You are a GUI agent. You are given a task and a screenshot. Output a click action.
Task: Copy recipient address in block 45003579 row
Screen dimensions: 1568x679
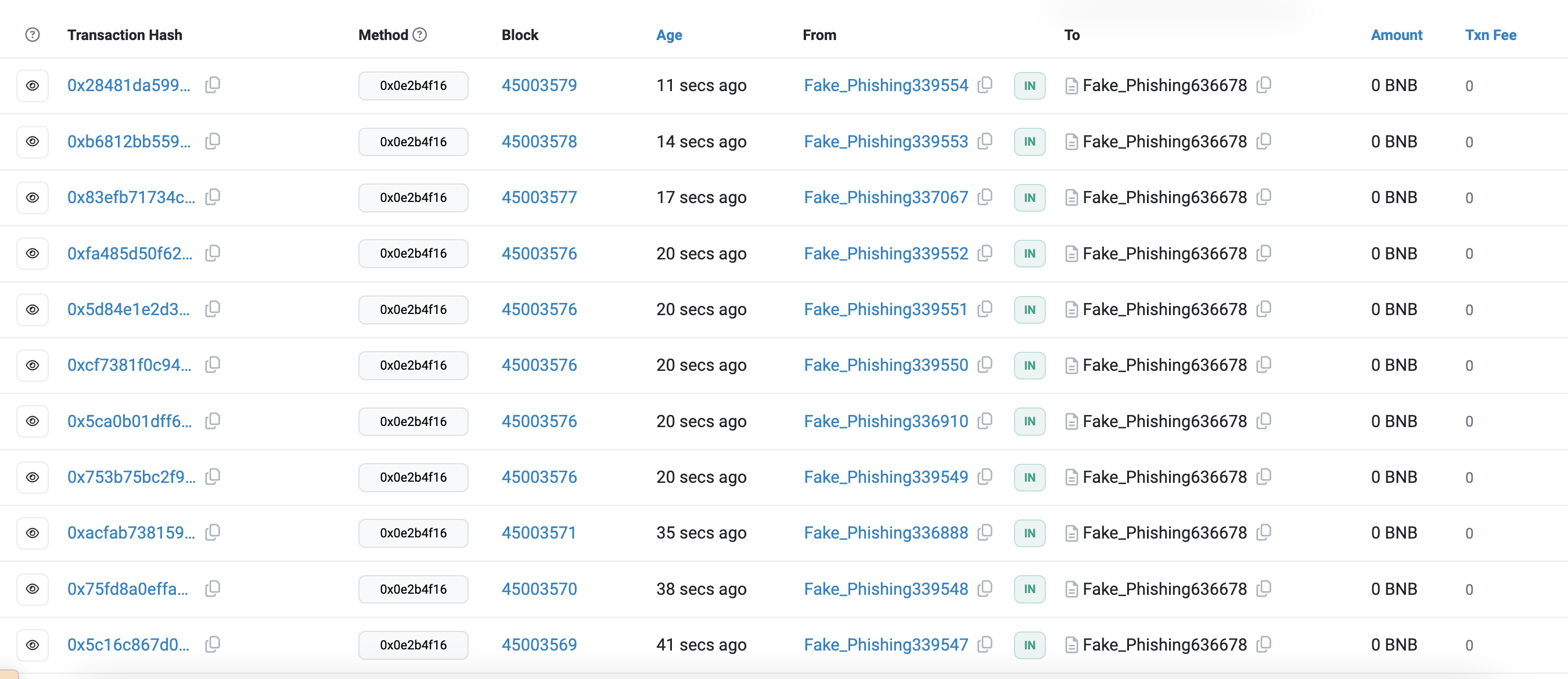pyautogui.click(x=1264, y=85)
